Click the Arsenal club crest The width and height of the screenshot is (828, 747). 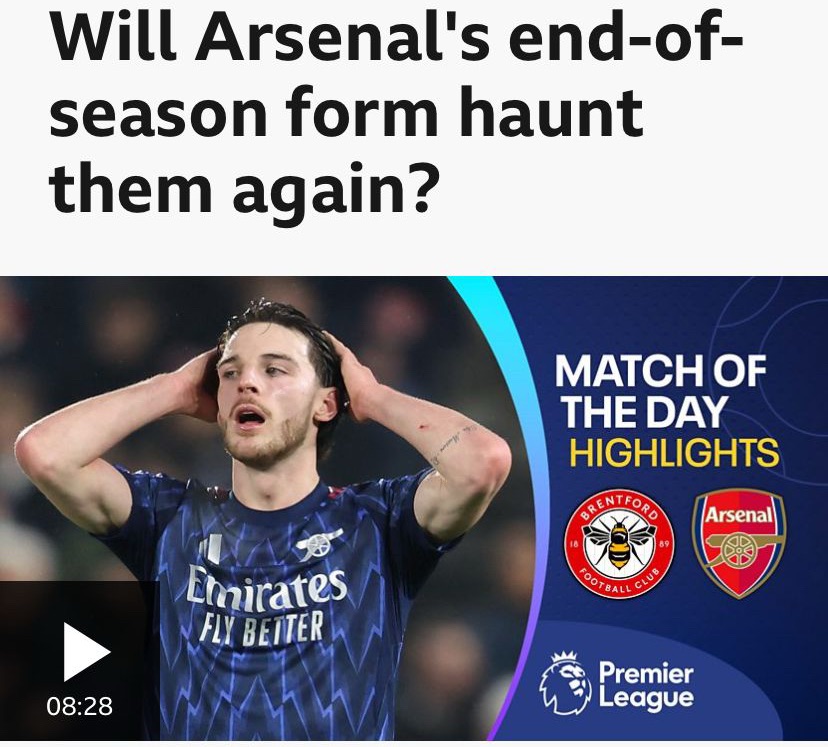[x=739, y=543]
